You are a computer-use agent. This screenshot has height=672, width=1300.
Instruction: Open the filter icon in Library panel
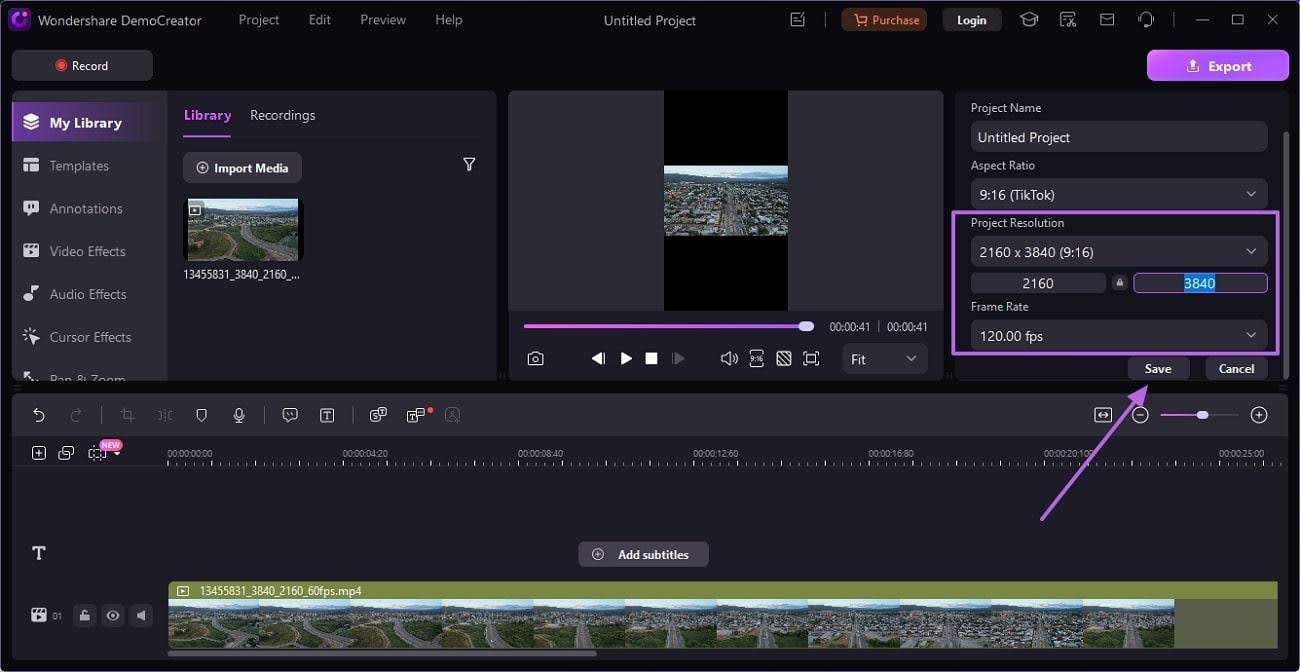[469, 164]
